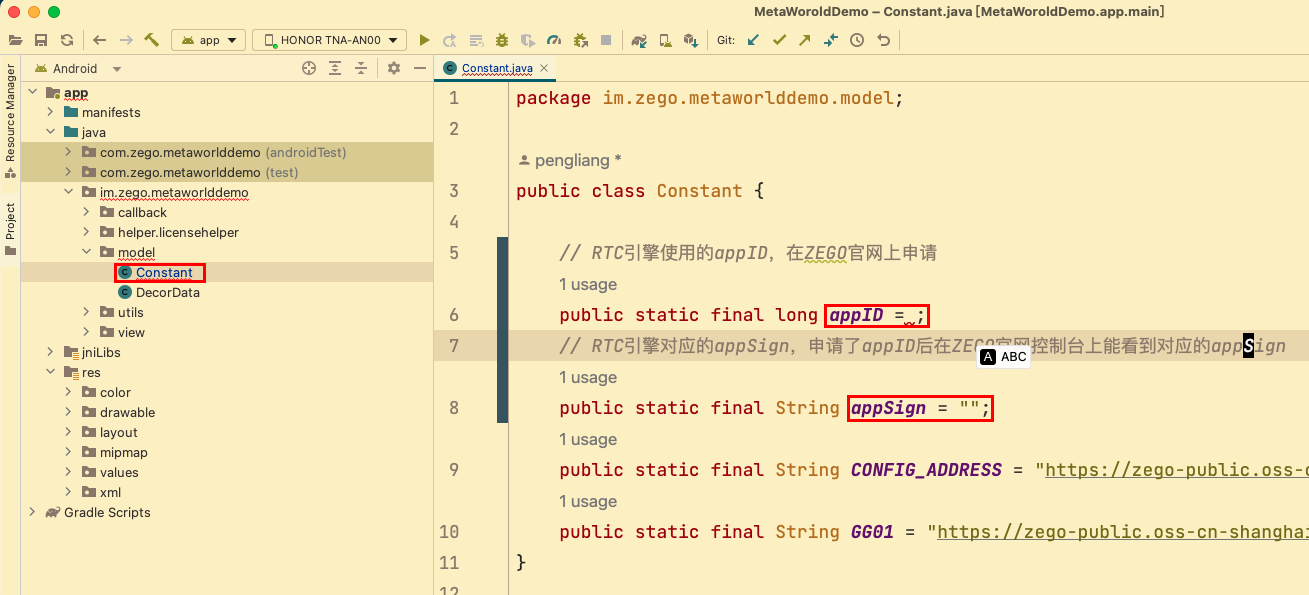
Task: Click the Debug app bug icon
Action: tap(502, 40)
